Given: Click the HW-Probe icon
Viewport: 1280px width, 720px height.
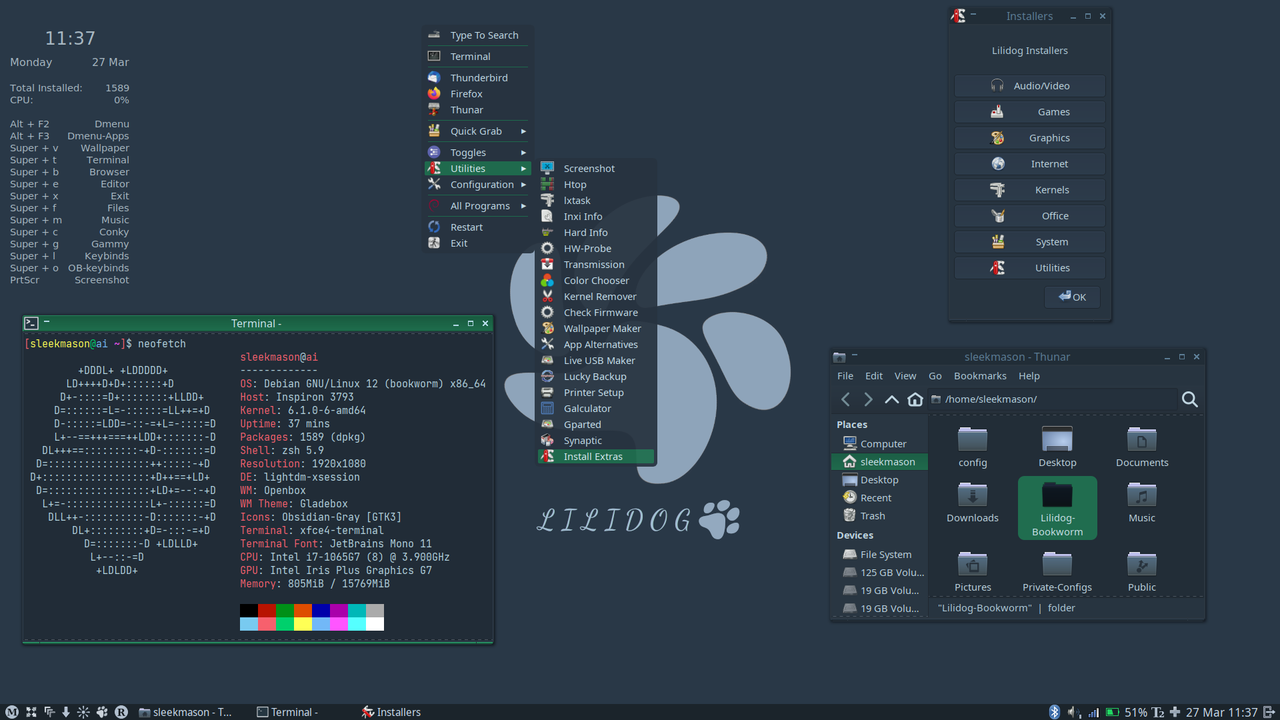Looking at the screenshot, I should [547, 248].
